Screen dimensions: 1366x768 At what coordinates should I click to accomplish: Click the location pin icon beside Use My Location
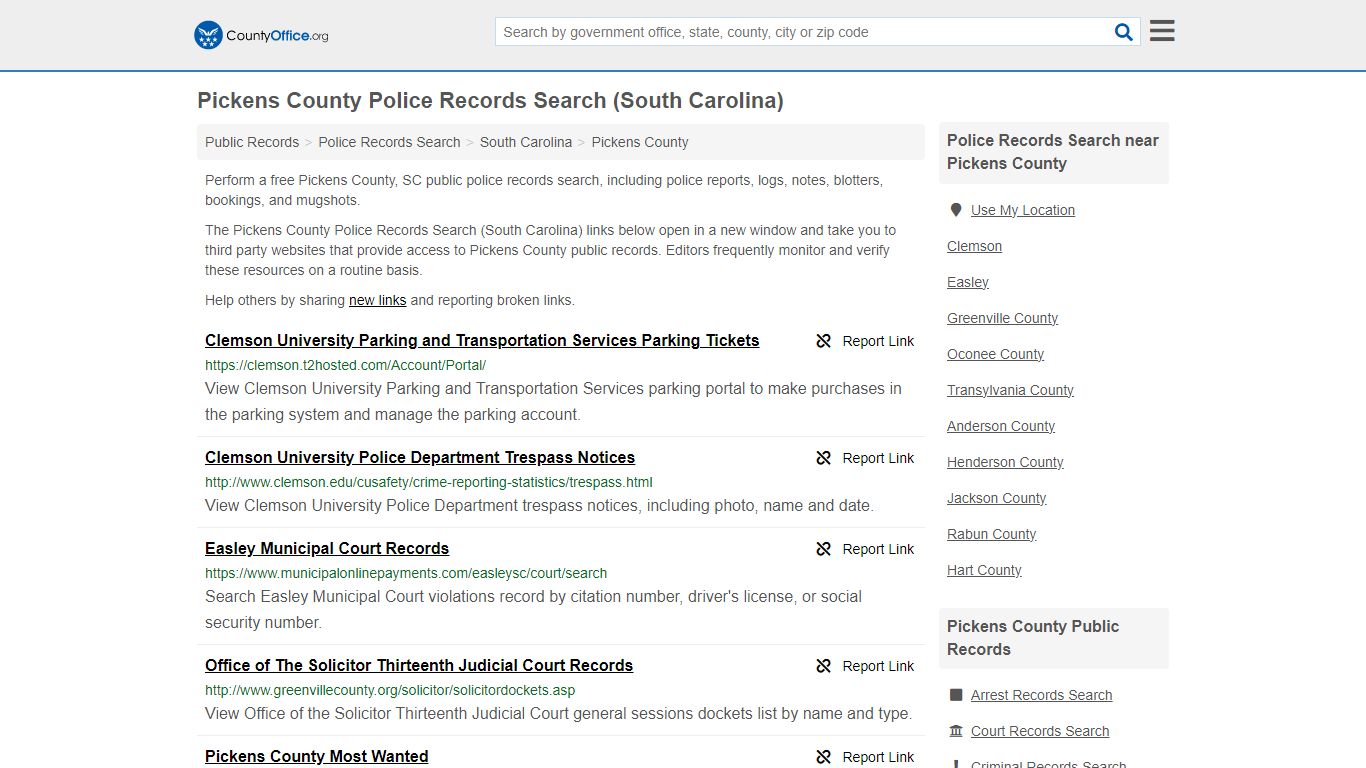tap(956, 210)
